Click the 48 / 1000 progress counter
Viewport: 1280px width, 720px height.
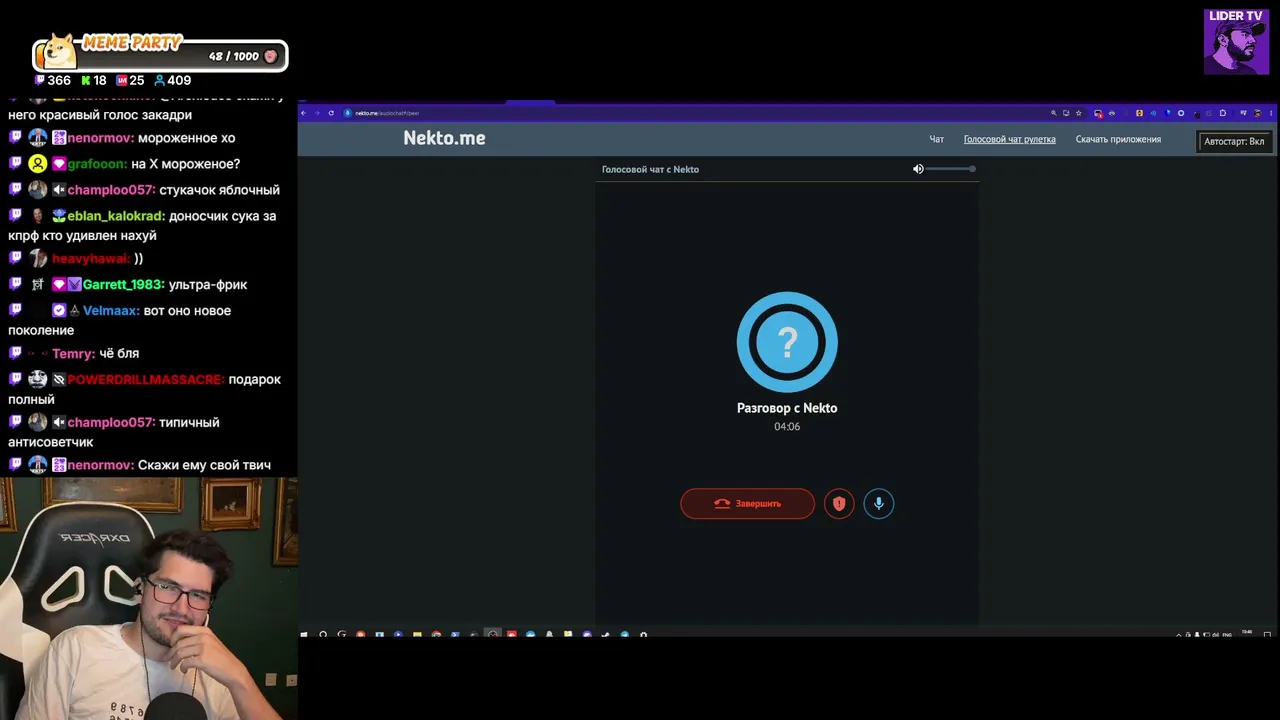(234, 57)
